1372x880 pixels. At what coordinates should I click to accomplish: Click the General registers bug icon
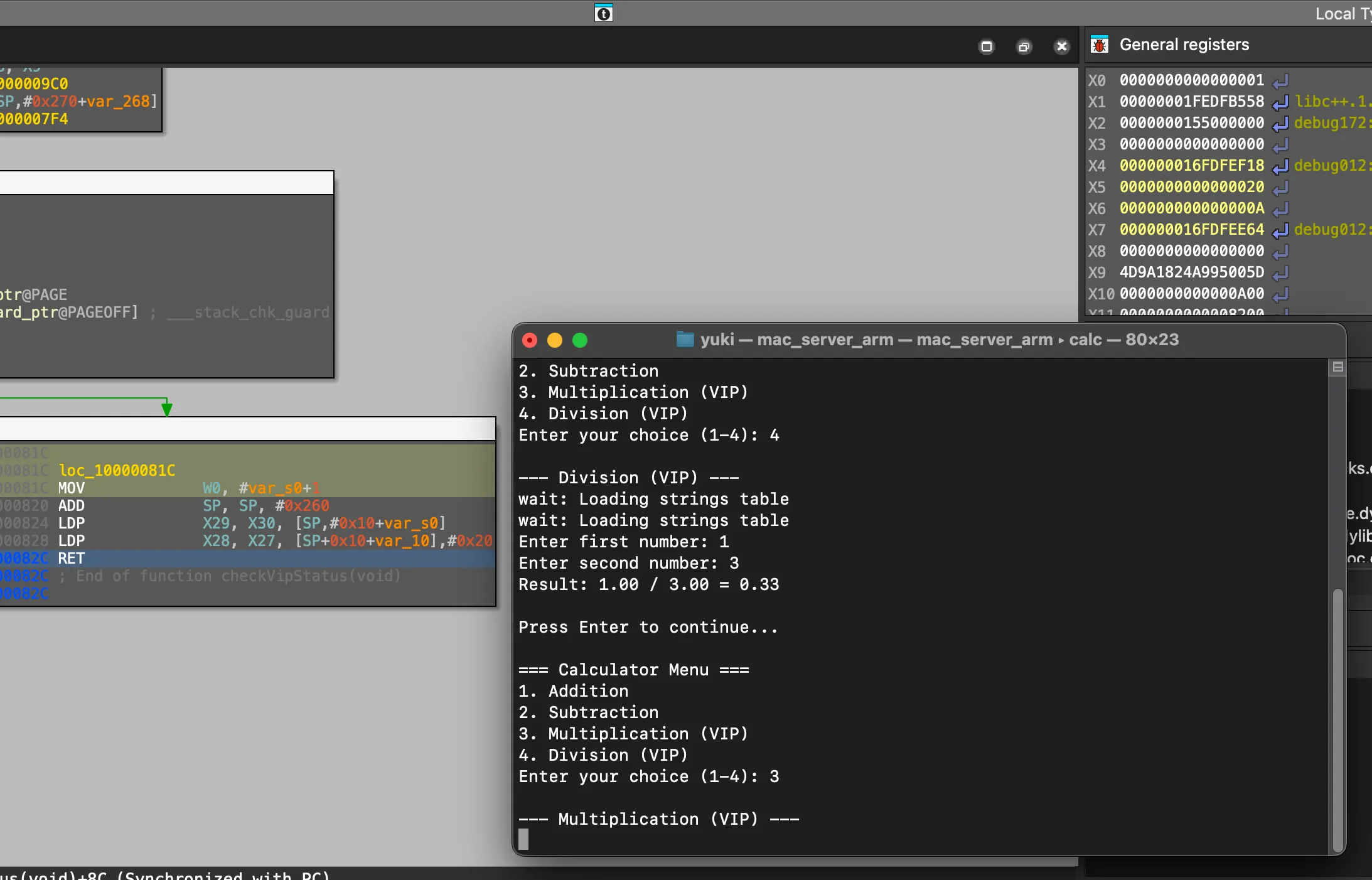1100,45
